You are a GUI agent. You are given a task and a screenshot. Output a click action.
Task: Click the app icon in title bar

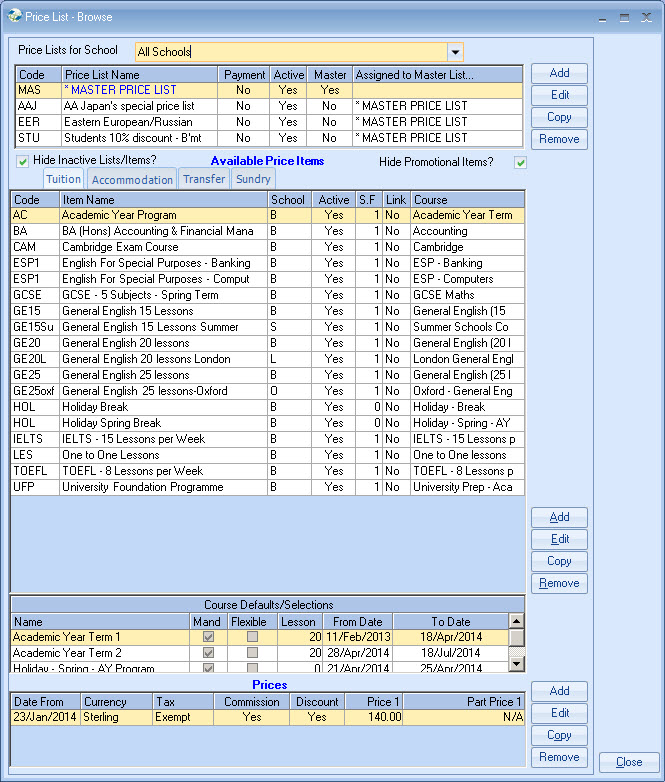pyautogui.click(x=14, y=16)
